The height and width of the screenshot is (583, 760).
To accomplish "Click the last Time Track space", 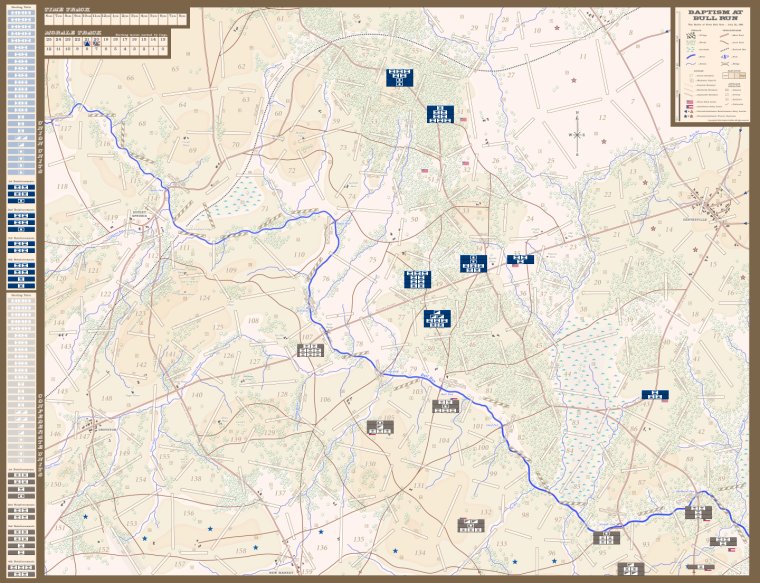I will point(182,19).
